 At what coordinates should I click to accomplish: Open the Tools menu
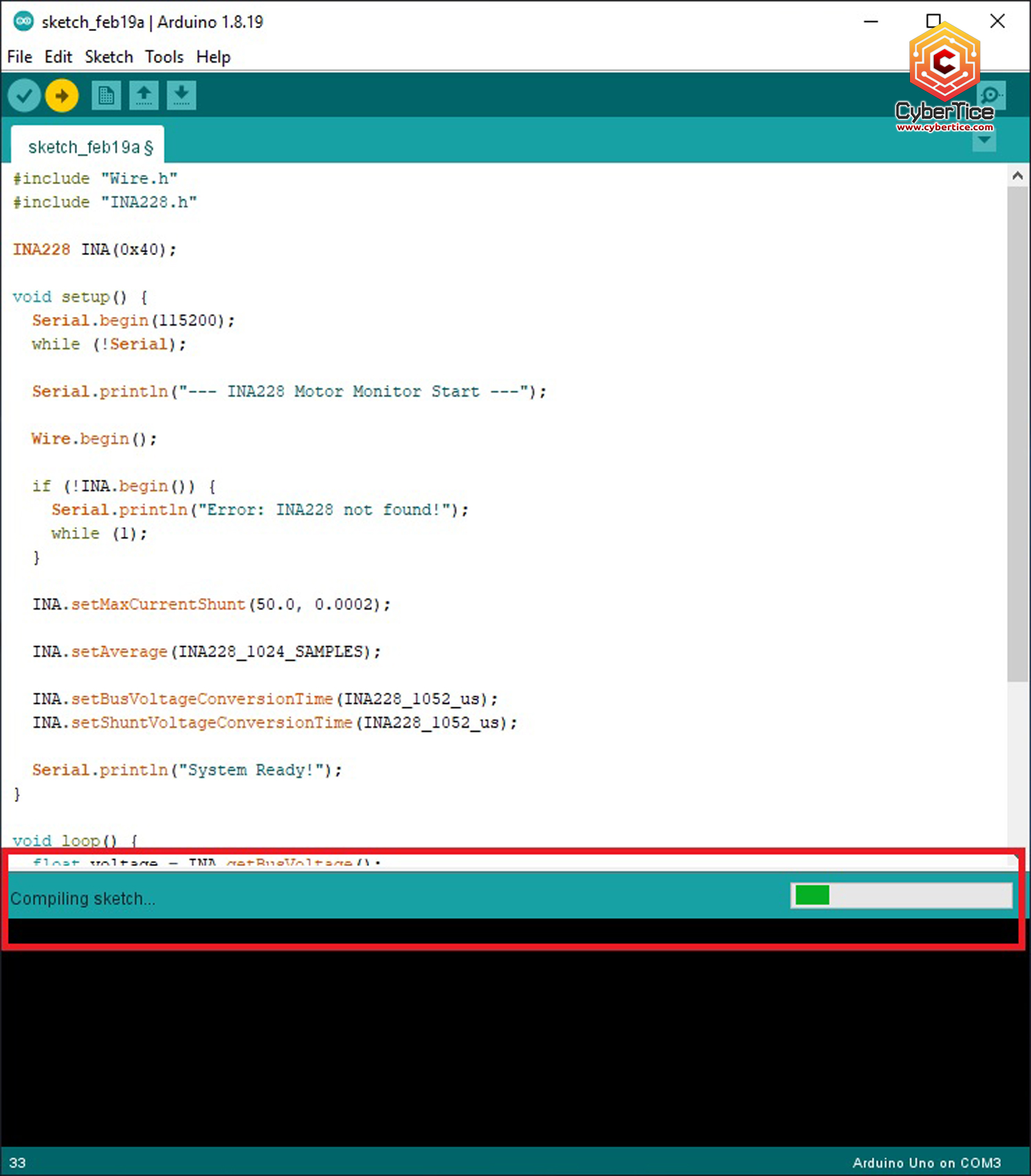tap(164, 57)
